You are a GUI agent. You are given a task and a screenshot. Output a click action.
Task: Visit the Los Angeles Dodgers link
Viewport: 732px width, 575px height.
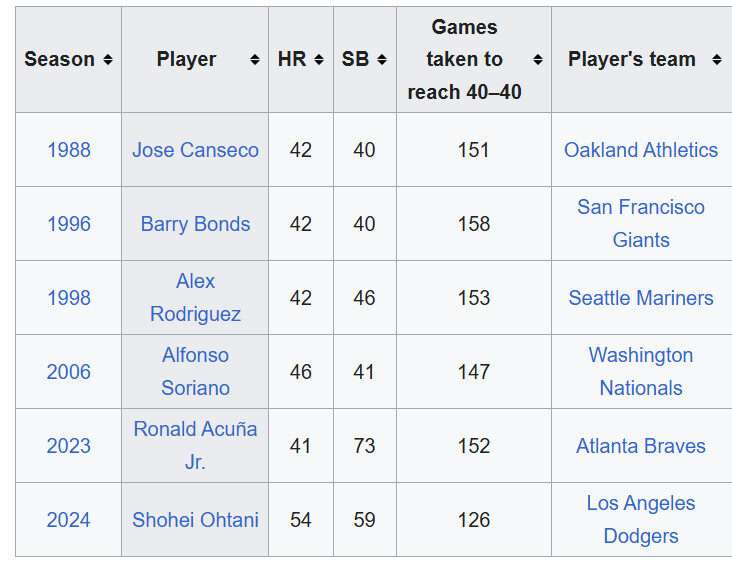click(x=640, y=519)
